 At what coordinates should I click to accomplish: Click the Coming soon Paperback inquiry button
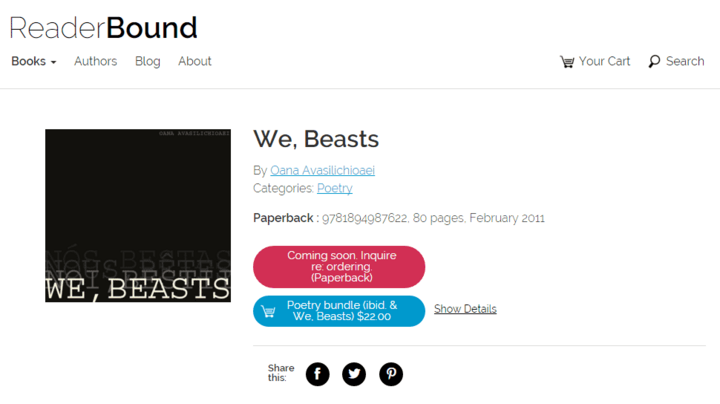point(339,267)
